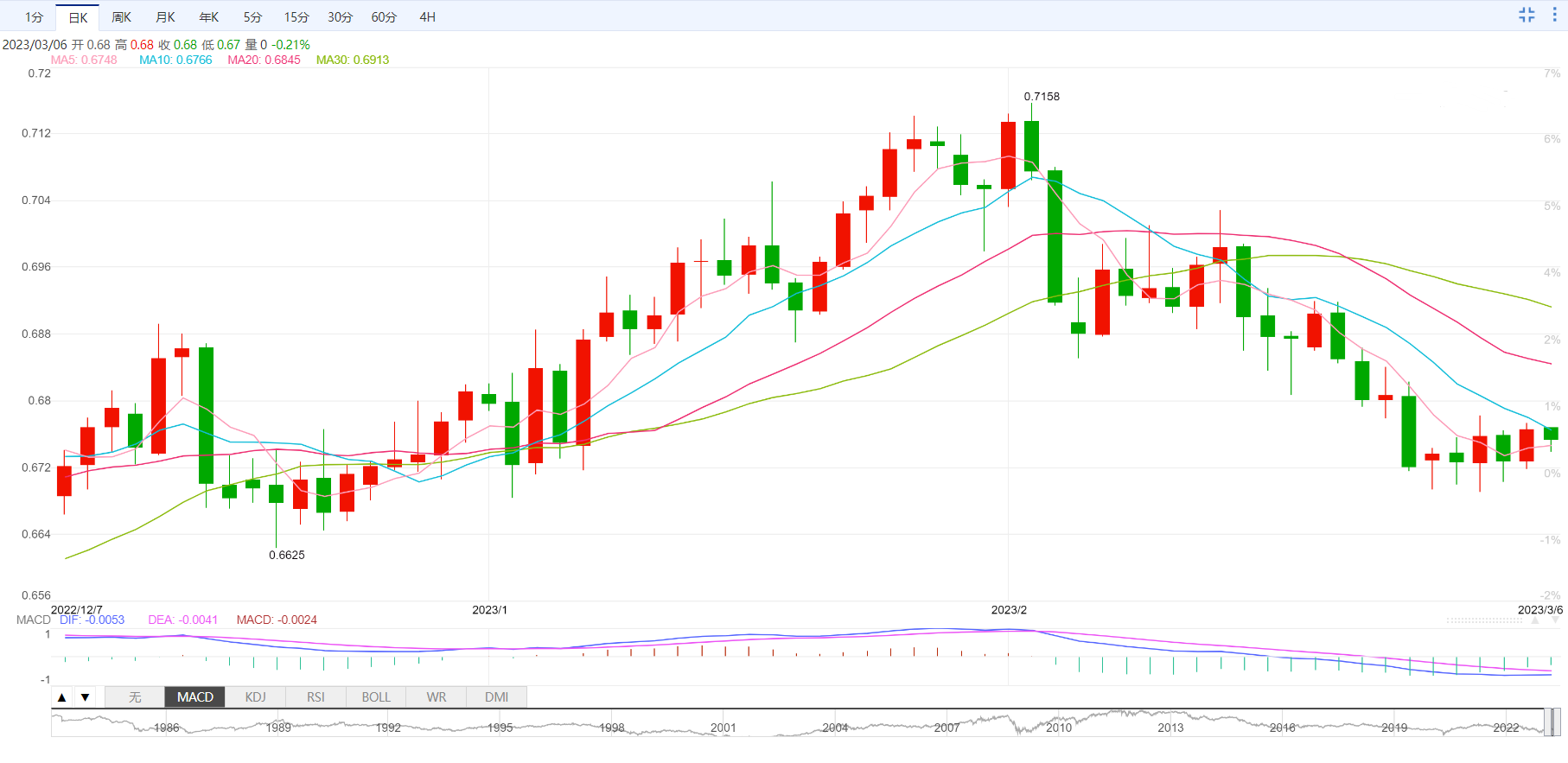Click the MA10: 0.6766 legend label

175,60
